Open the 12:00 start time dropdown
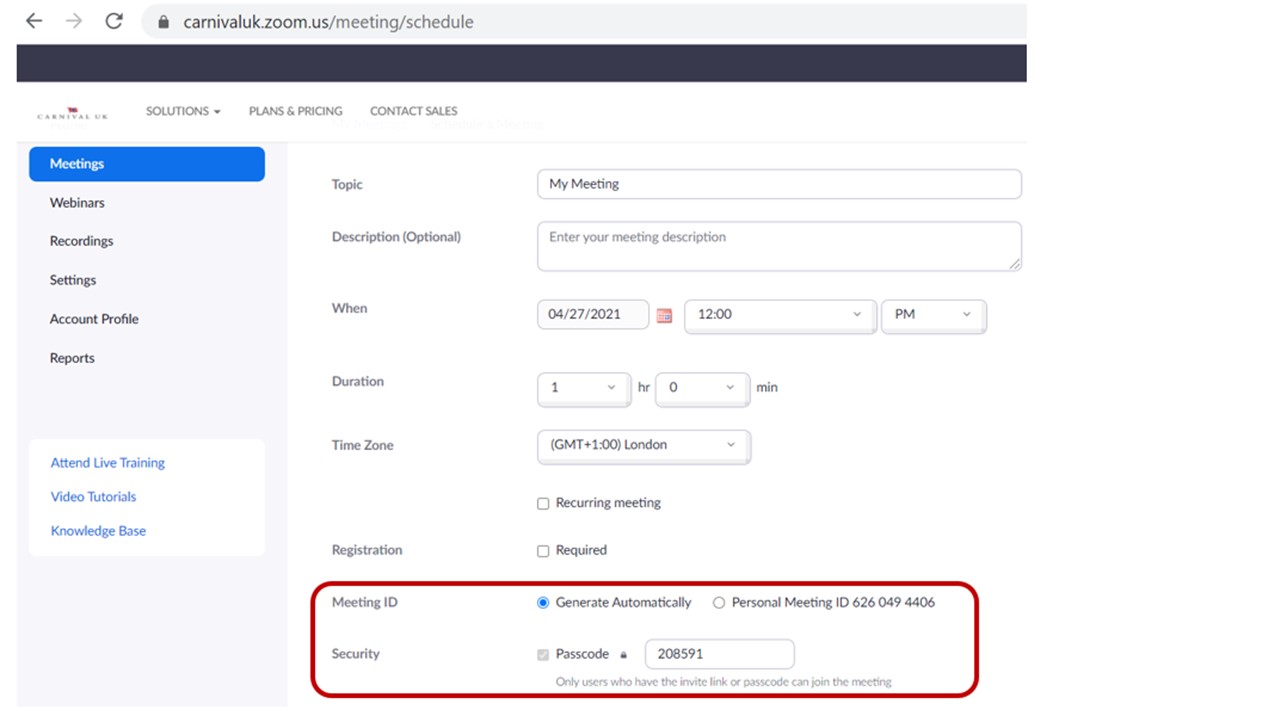Viewport: 1280px width, 720px height. click(x=779, y=315)
